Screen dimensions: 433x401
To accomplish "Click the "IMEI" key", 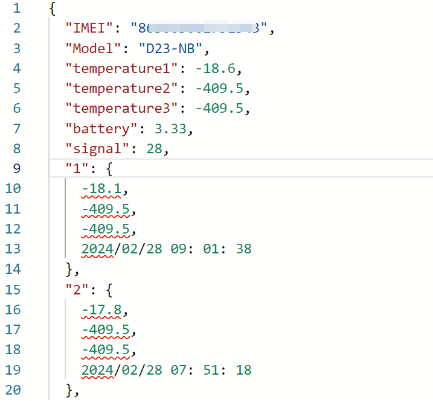I will (90, 28).
